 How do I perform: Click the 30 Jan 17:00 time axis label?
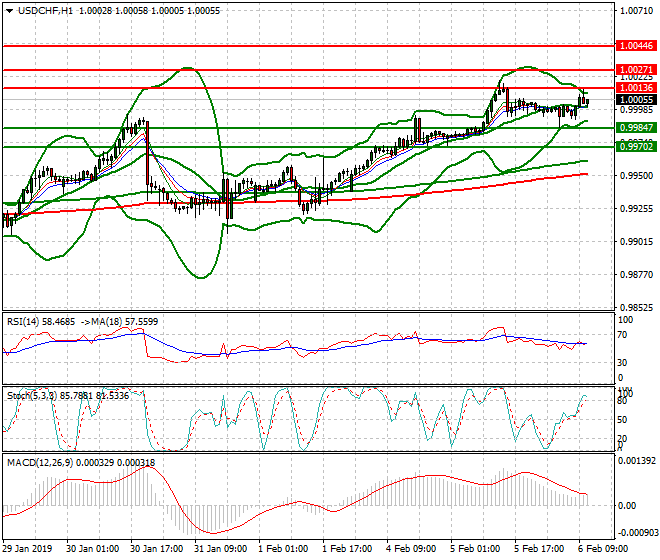point(157,549)
